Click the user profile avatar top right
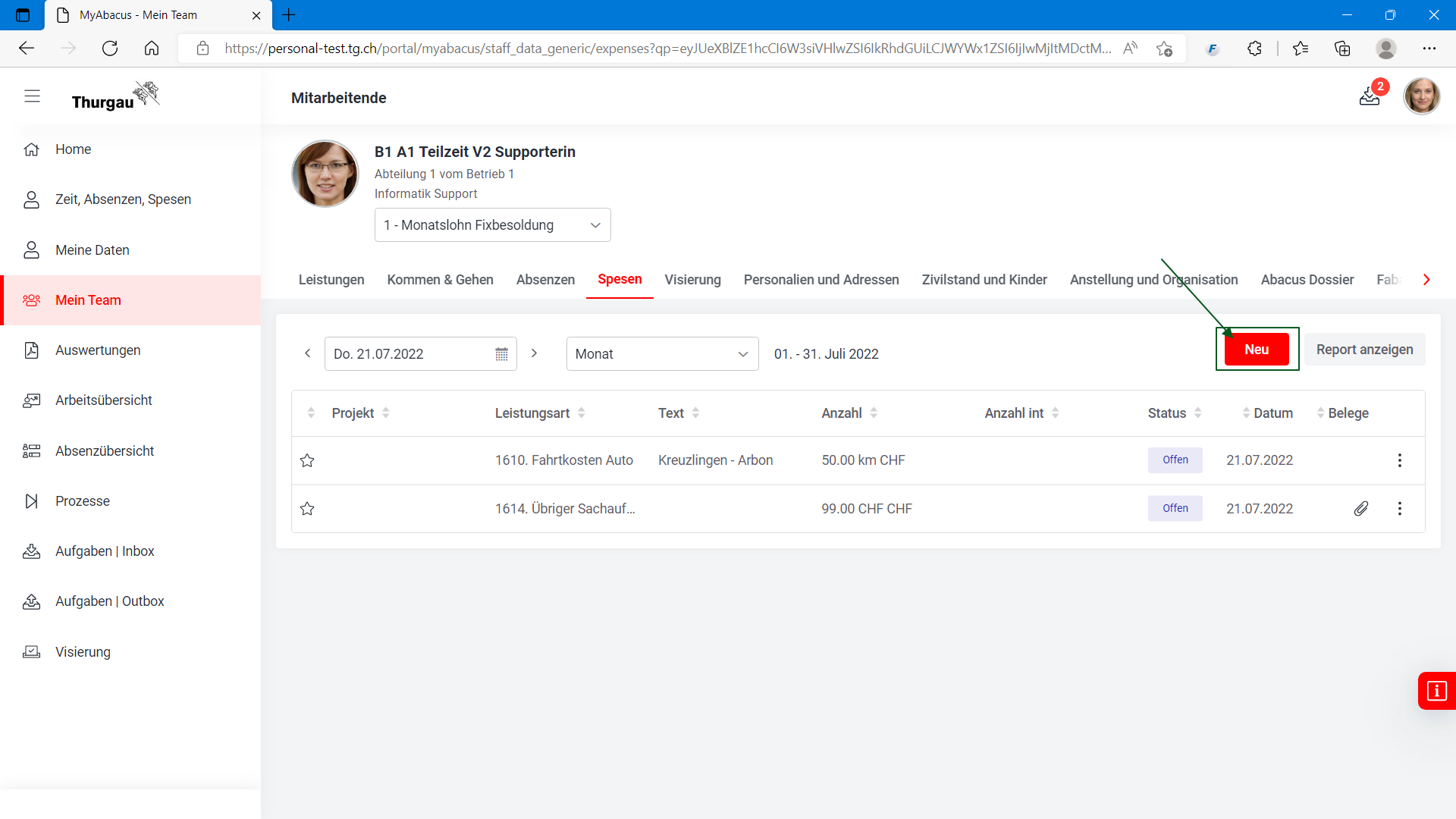Image resolution: width=1456 pixels, height=819 pixels. tap(1421, 96)
